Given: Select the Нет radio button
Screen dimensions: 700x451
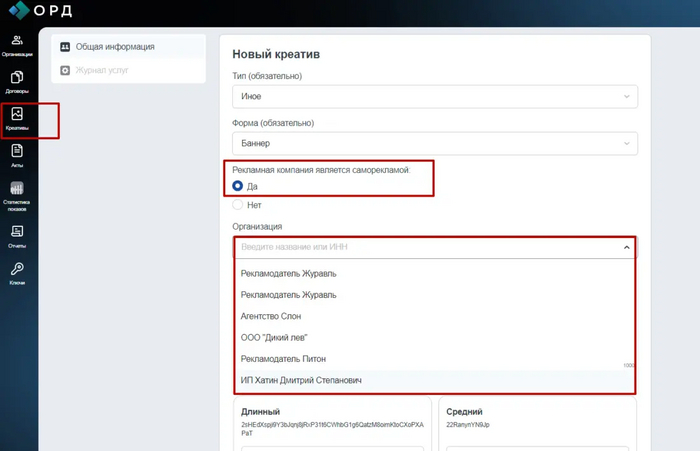Looking at the screenshot, I should click(238, 205).
